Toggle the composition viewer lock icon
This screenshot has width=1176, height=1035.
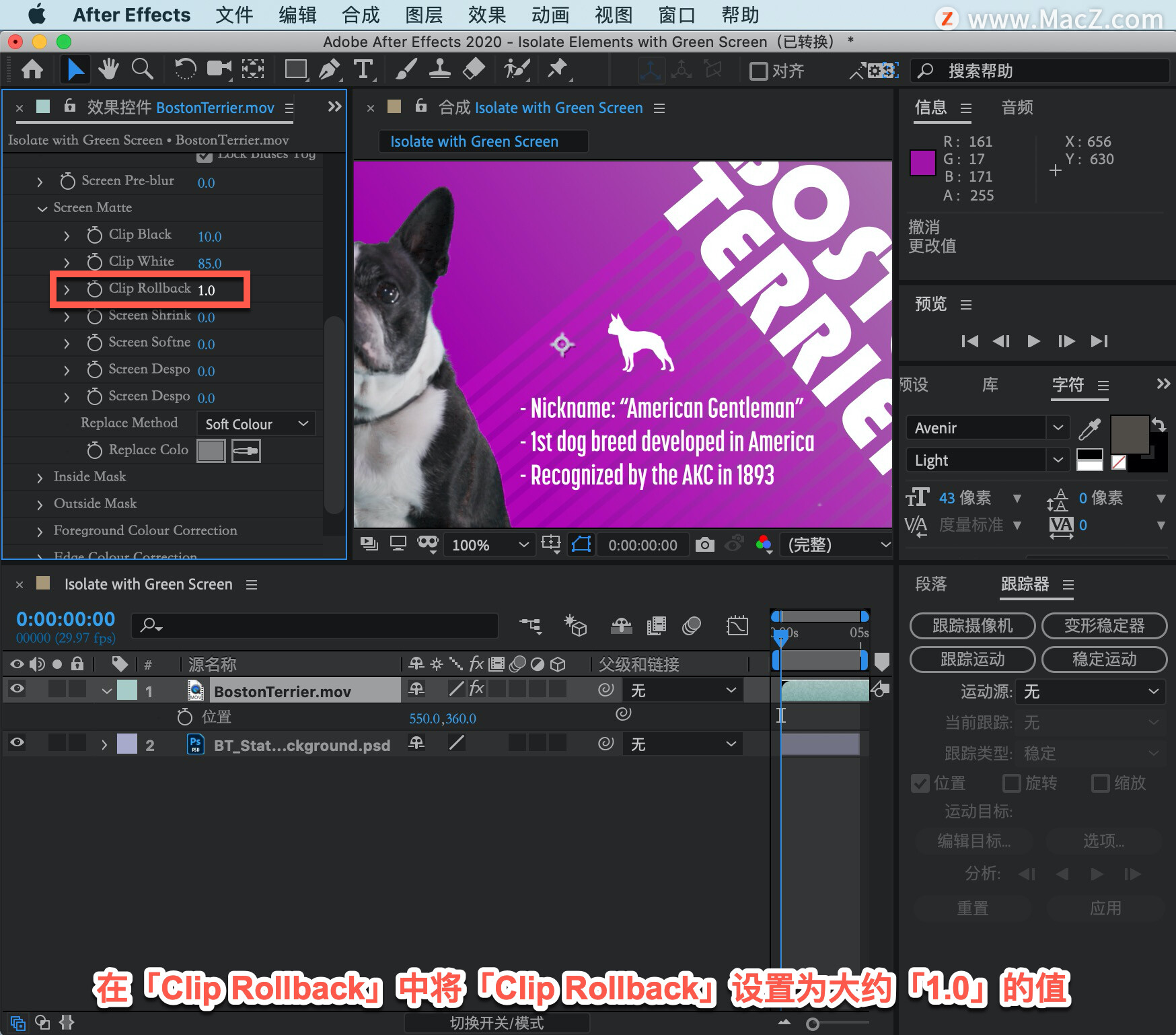(420, 106)
